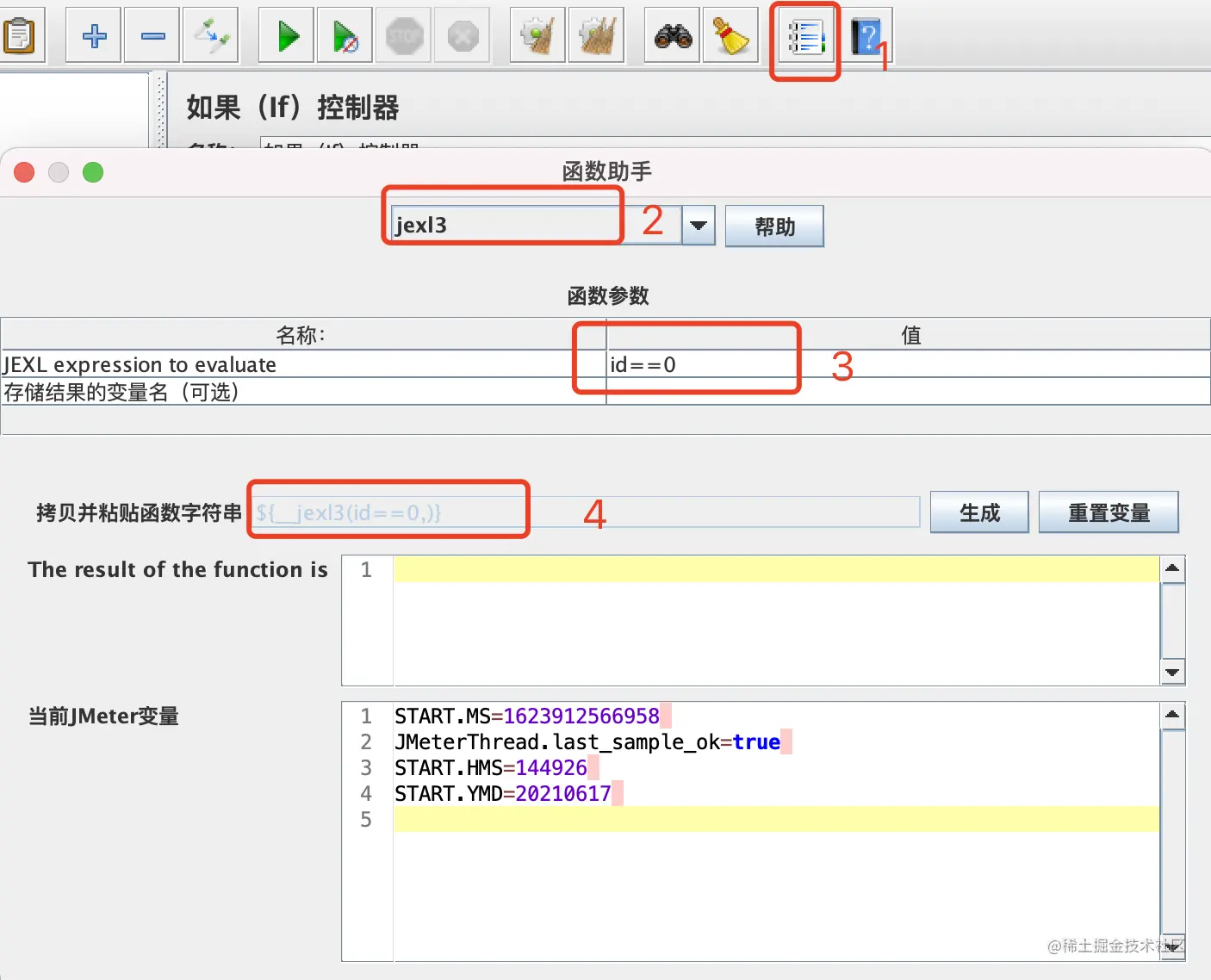Viewport: 1211px width, 980px height.
Task: Click scroll-up arrow of JMeter variables area
Action: click(1172, 715)
